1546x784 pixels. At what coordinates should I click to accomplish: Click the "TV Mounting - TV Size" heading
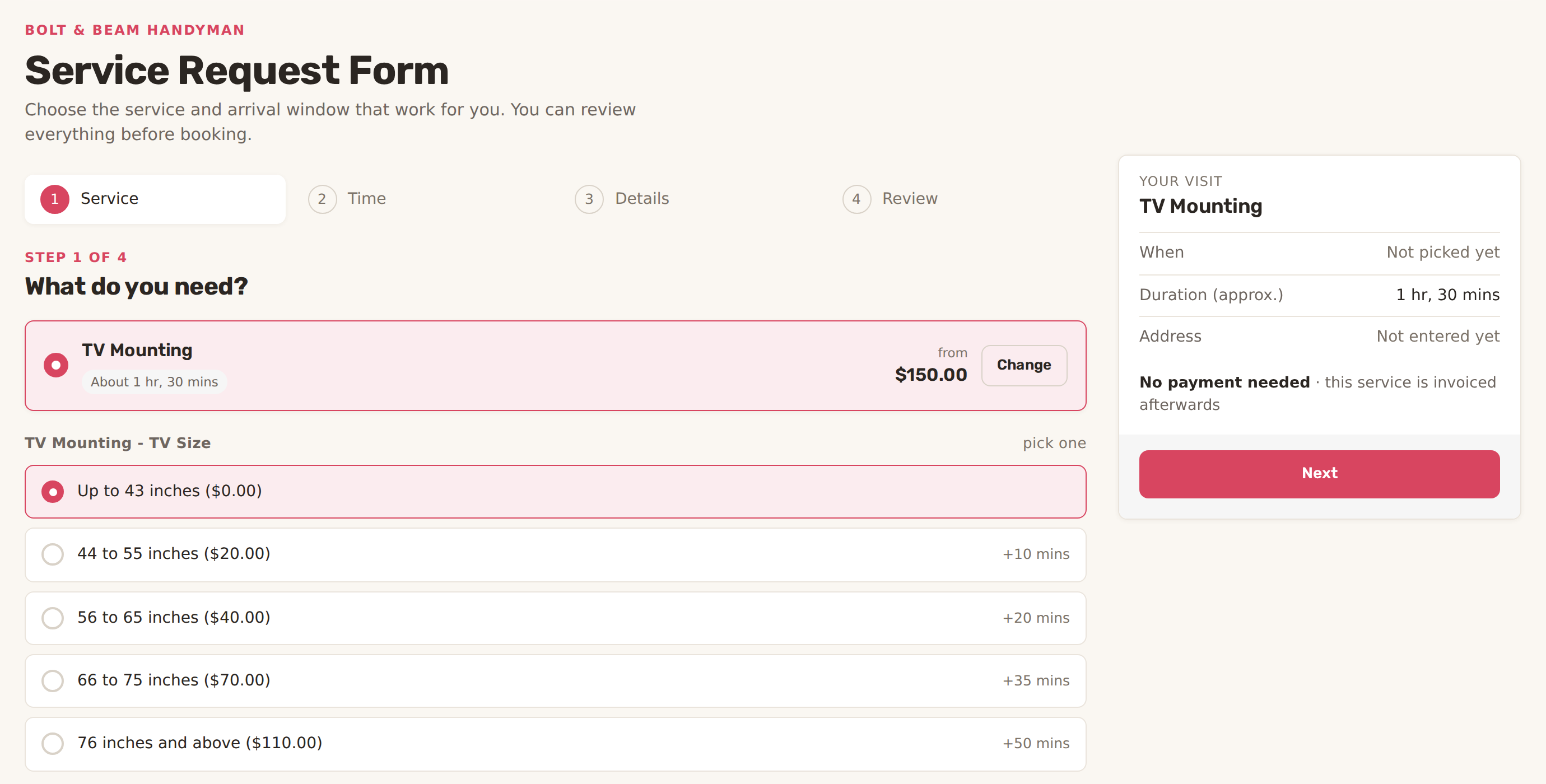click(x=118, y=444)
